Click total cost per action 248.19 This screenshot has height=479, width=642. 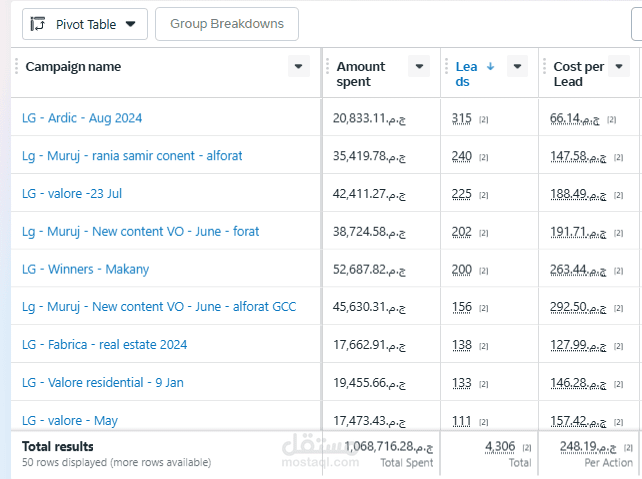pyautogui.click(x=588, y=447)
